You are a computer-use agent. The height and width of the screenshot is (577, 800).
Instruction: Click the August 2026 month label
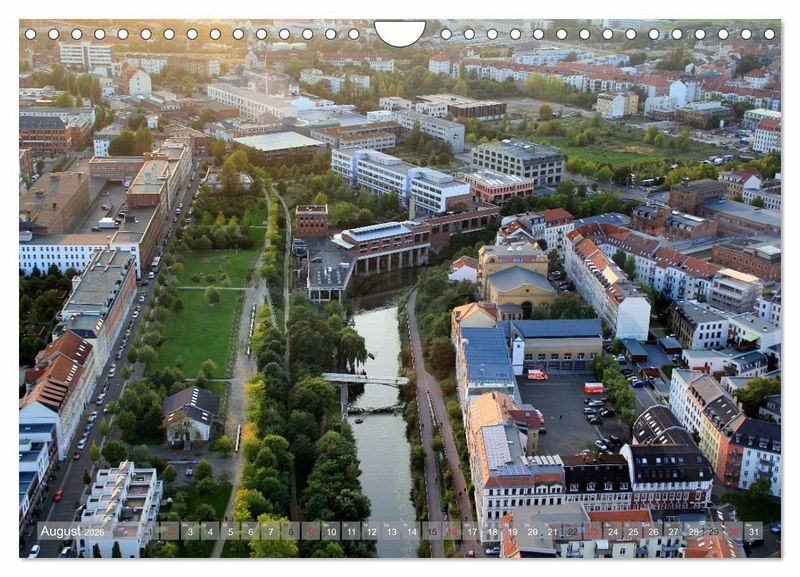point(72,532)
